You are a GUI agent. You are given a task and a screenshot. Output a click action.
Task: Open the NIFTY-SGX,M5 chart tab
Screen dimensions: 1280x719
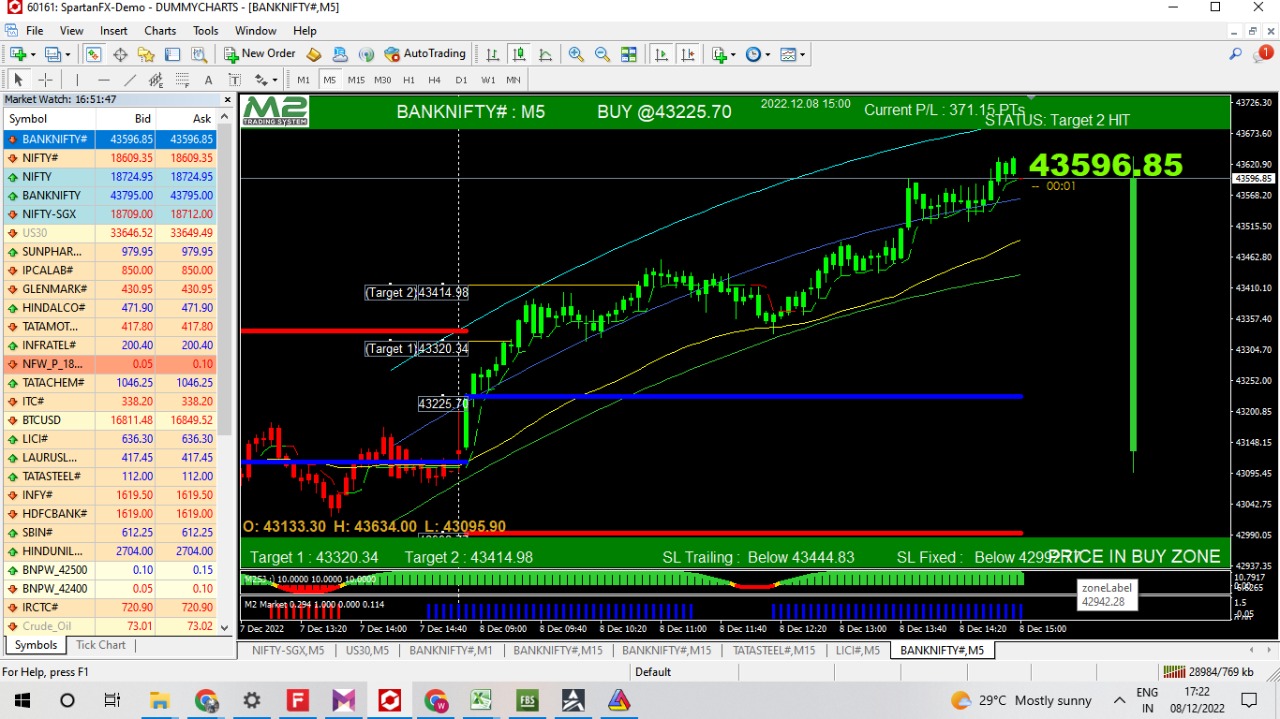(288, 650)
